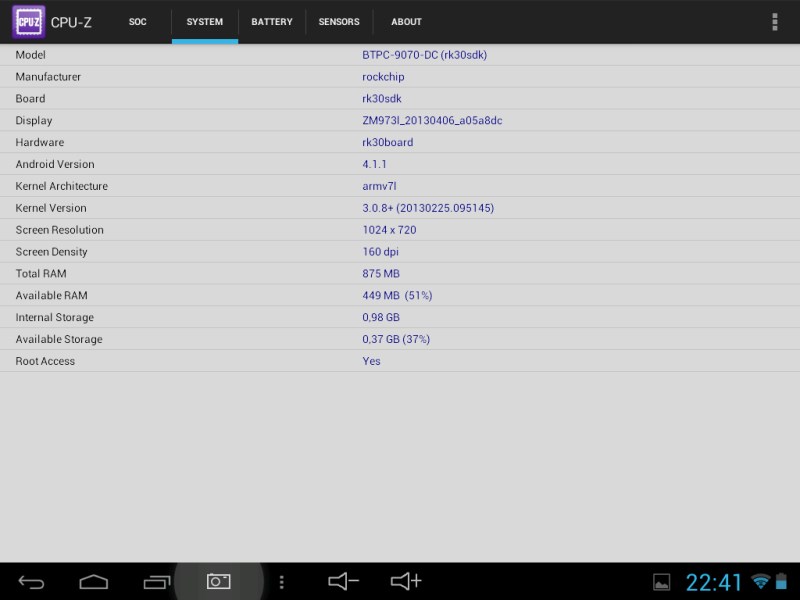Lower volume with the speaker minus icon
Viewport: 800px width, 600px height.
(343, 581)
